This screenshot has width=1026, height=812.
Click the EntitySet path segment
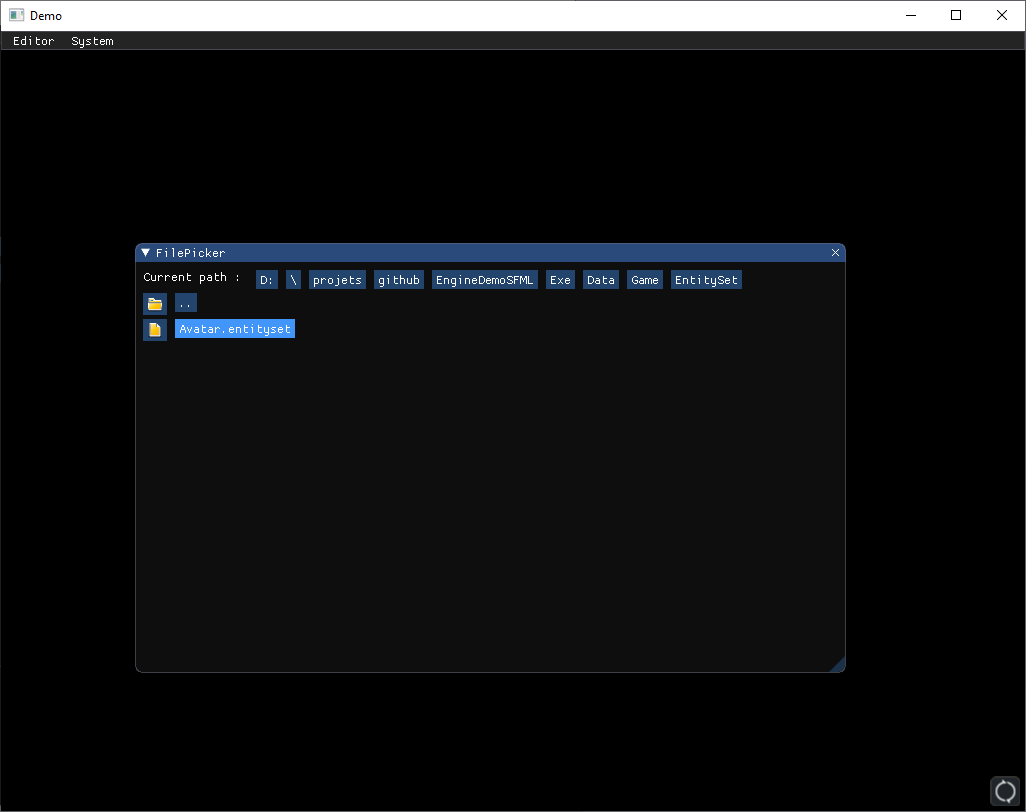706,280
